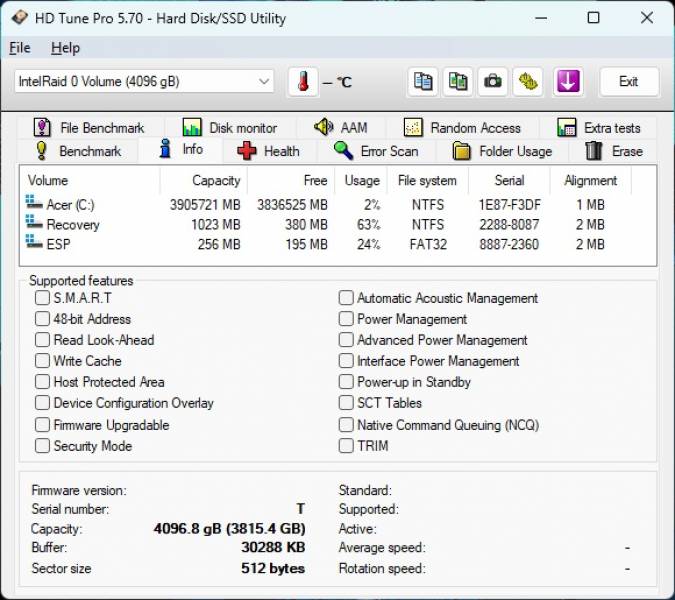This screenshot has width=675, height=600.
Task: Toggle the Native Command Queuing (NCQ) checkbox
Action: [346, 424]
